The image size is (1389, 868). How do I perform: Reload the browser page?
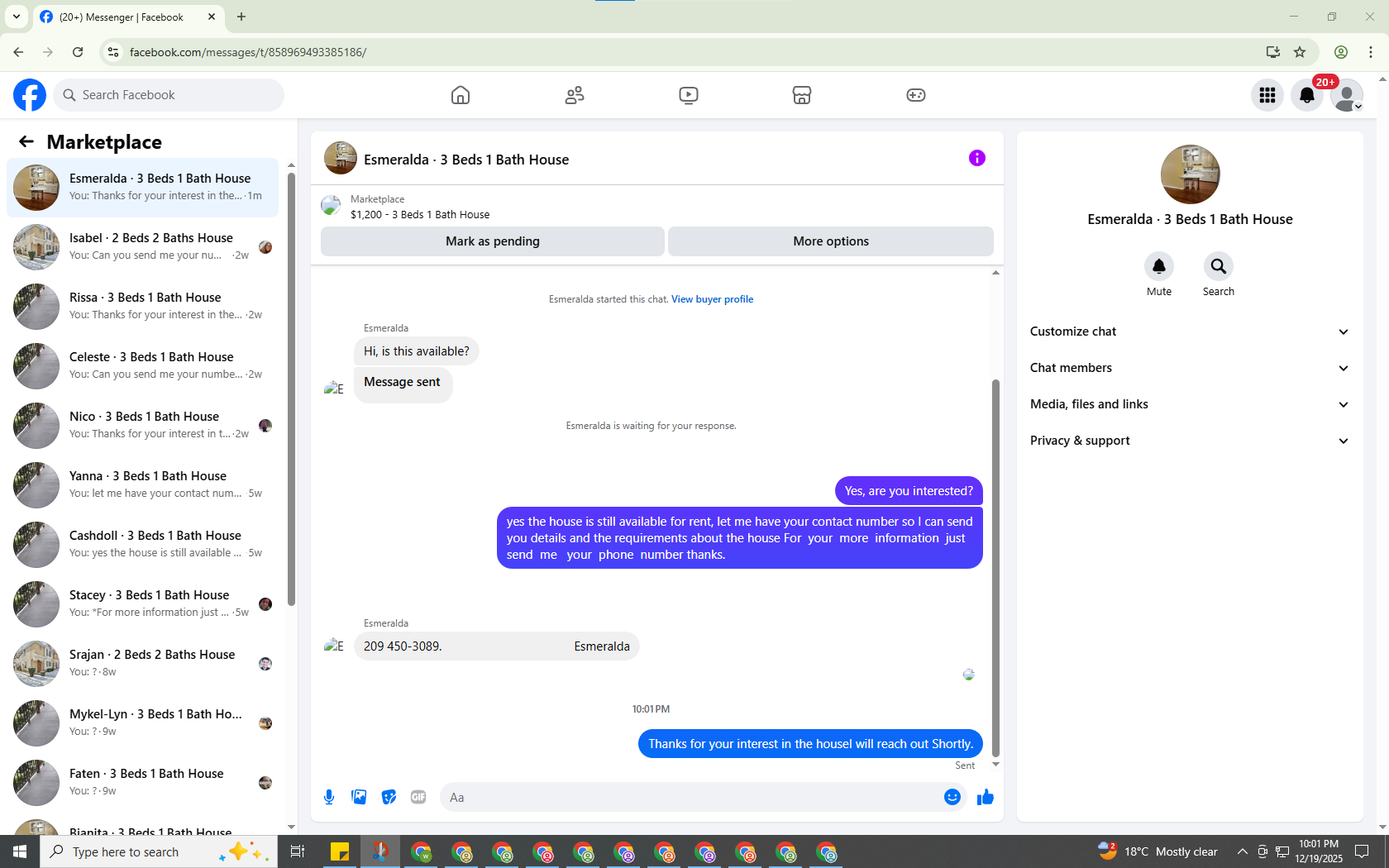(x=78, y=52)
